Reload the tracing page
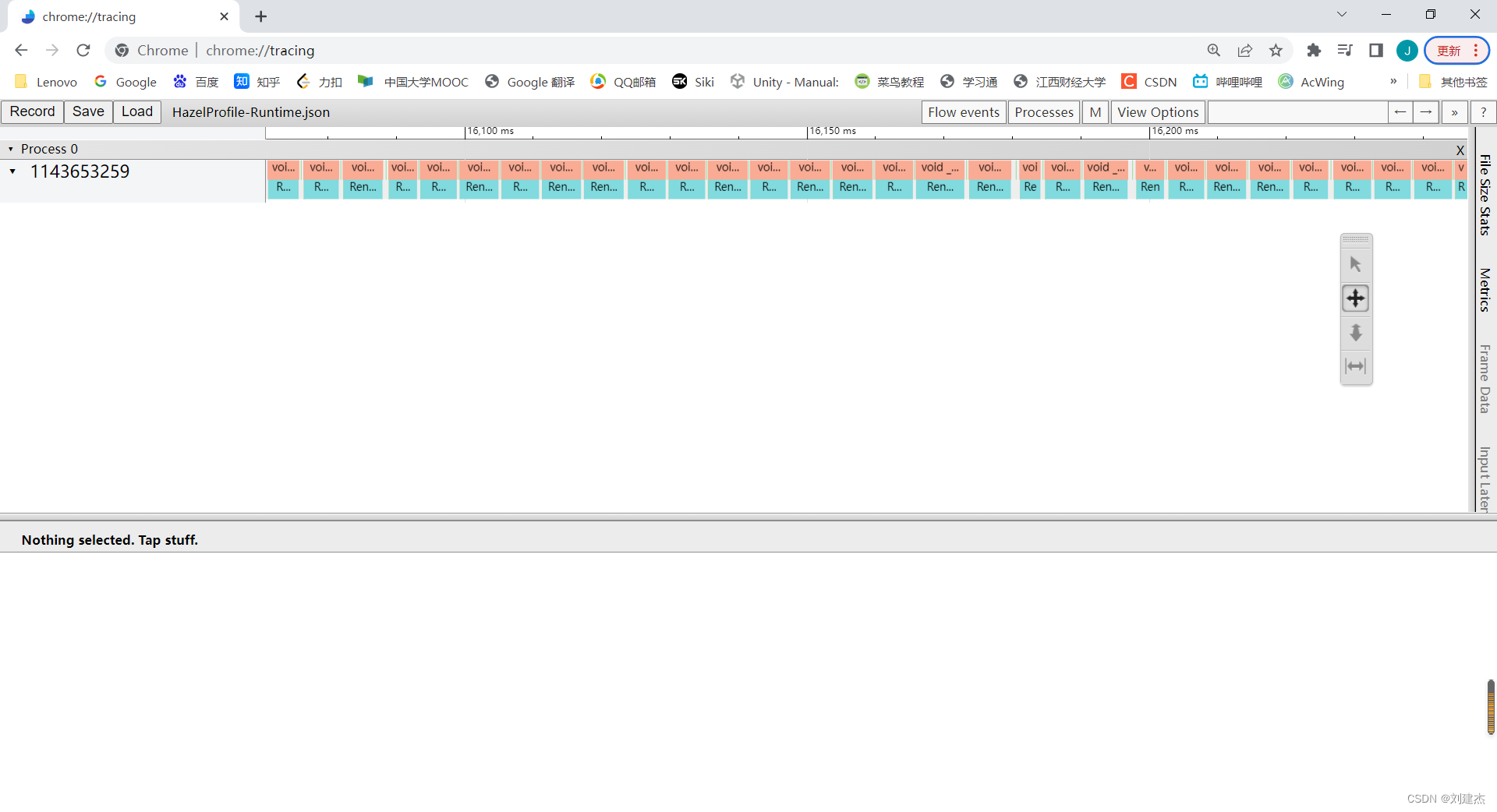The width and height of the screenshot is (1497, 812). (x=83, y=50)
